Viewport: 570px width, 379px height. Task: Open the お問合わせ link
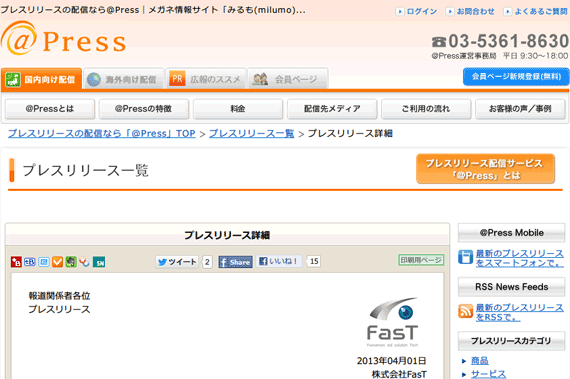[475, 12]
